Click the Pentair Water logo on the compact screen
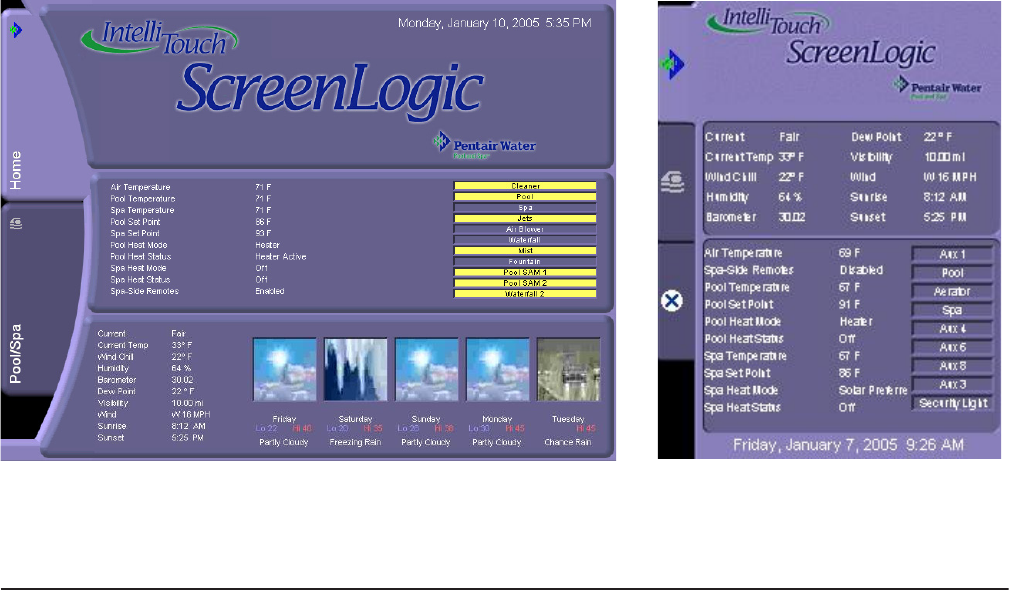 pyautogui.click(x=938, y=87)
